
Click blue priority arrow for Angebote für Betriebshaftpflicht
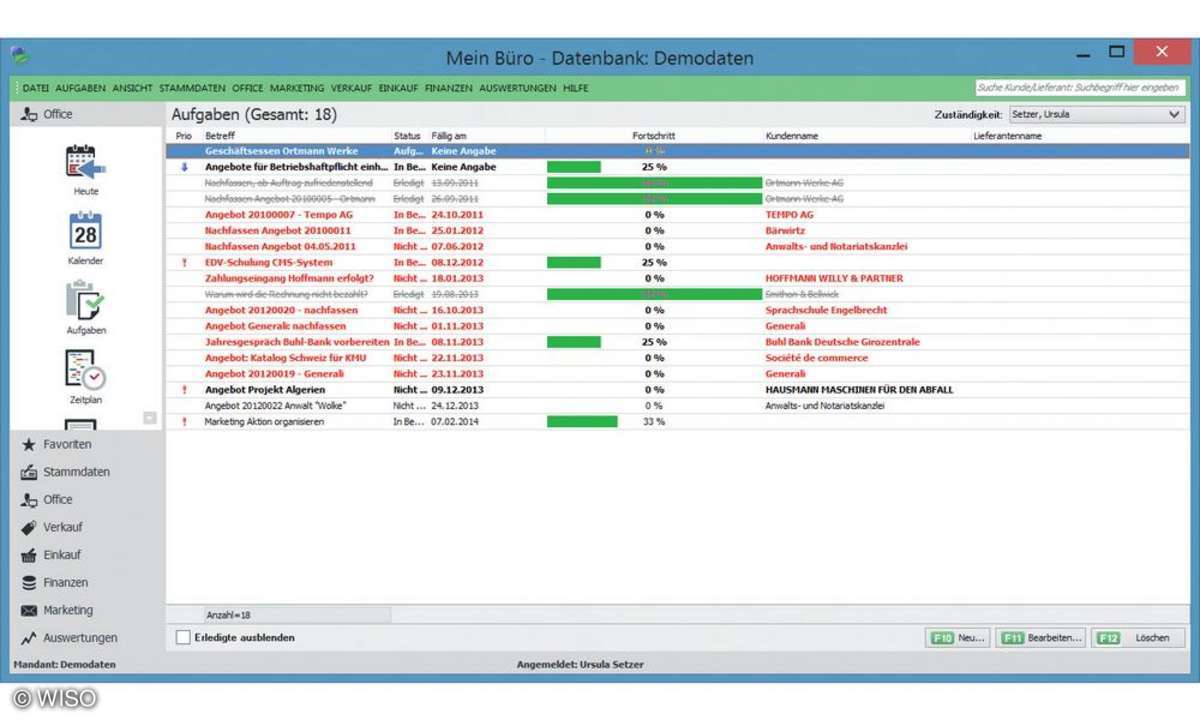pyautogui.click(x=183, y=167)
